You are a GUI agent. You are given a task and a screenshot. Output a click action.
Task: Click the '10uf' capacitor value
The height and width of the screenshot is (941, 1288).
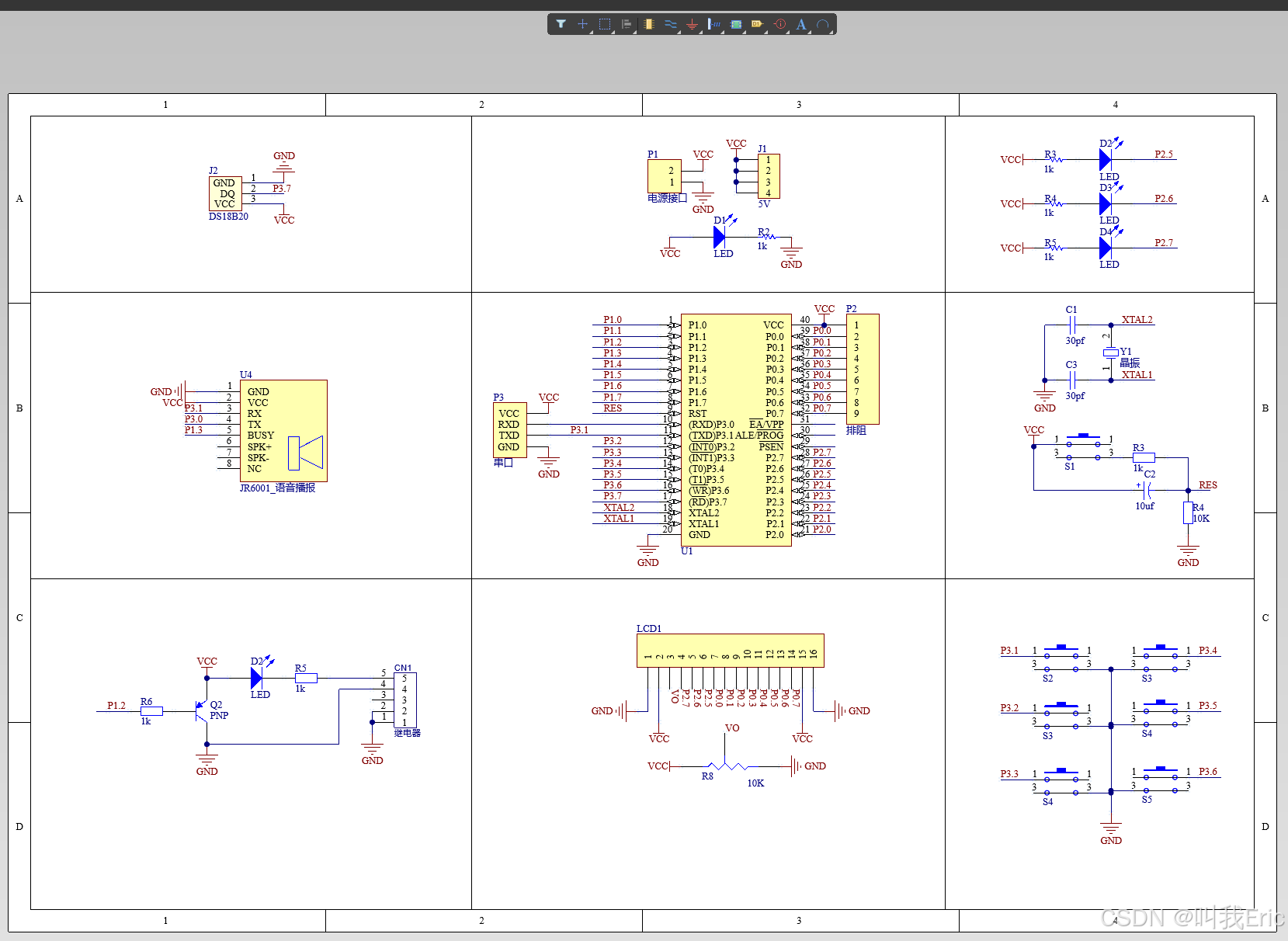pos(1144,506)
